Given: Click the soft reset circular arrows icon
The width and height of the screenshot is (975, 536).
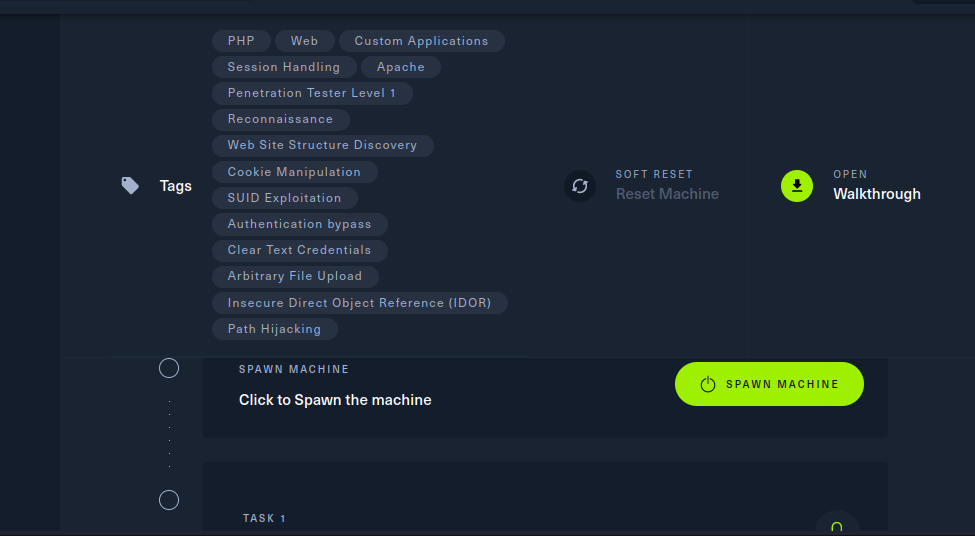Looking at the screenshot, I should (x=580, y=185).
